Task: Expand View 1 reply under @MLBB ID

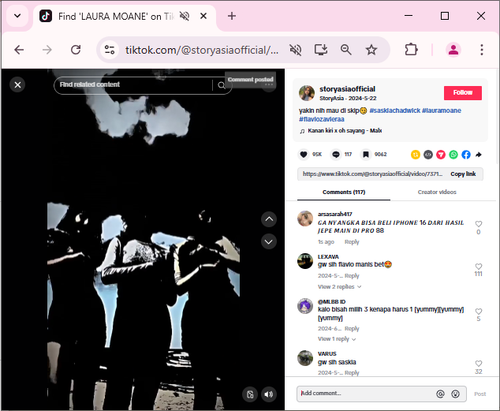Action: pyautogui.click(x=337, y=339)
